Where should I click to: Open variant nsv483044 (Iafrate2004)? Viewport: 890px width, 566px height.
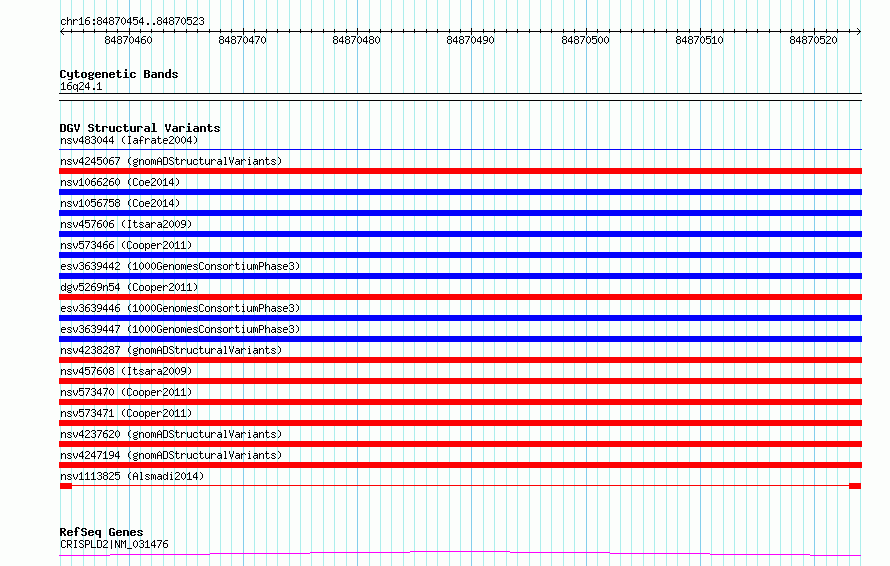129,140
